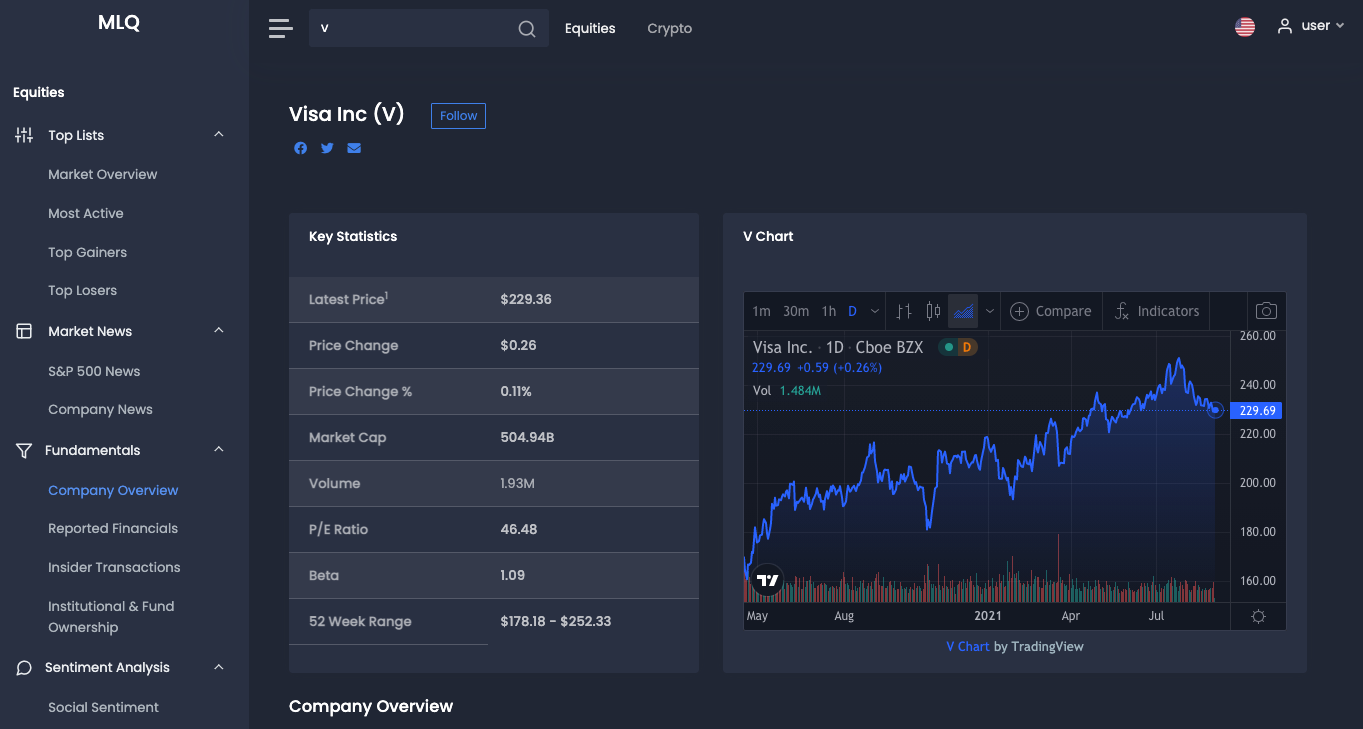Image resolution: width=1363 pixels, height=729 pixels.
Task: Open the Top Gainers list
Action: coord(88,252)
